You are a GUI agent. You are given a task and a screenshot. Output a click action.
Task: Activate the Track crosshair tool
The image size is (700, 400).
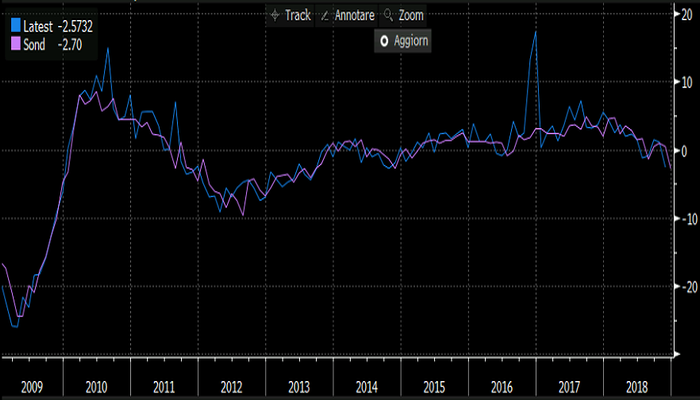click(291, 17)
